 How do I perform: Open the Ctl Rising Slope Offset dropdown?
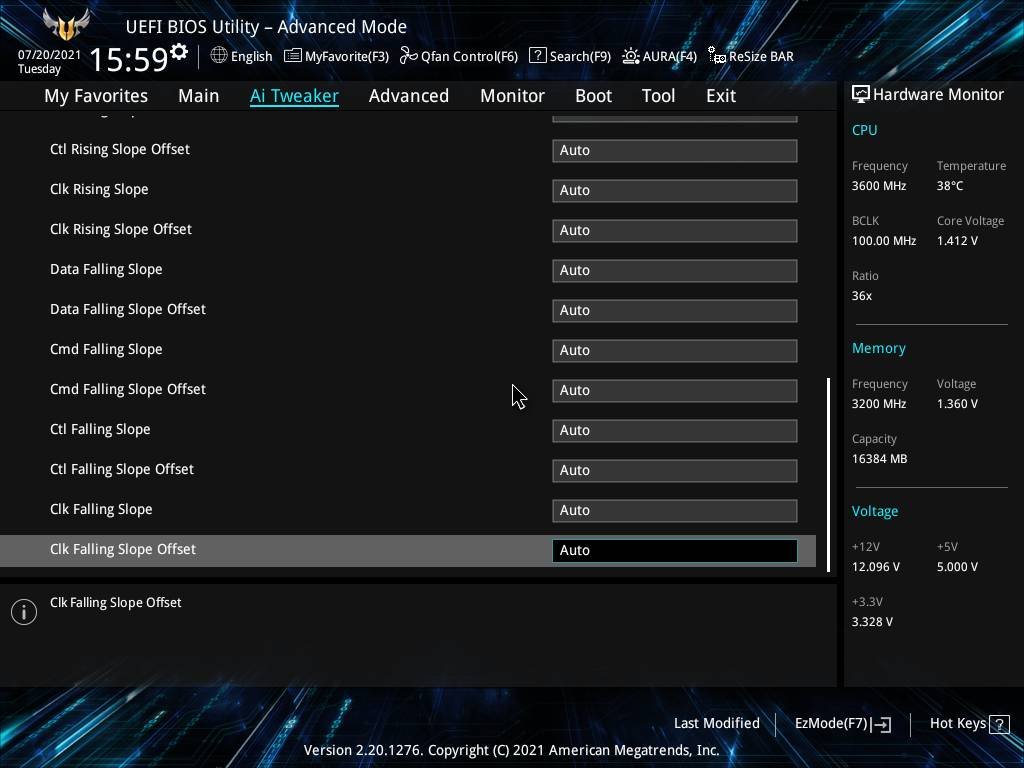pyautogui.click(x=674, y=150)
